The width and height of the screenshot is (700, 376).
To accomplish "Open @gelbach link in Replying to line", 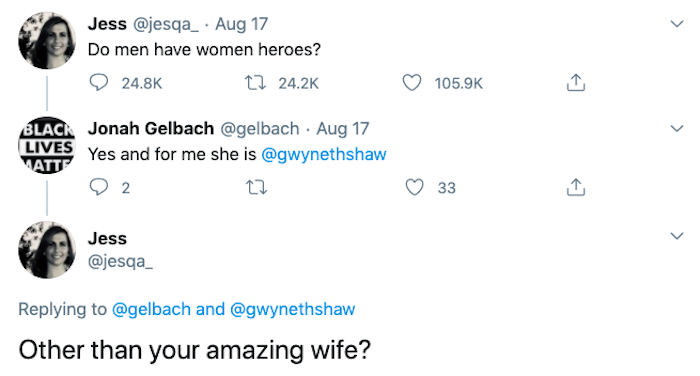I will (151, 309).
